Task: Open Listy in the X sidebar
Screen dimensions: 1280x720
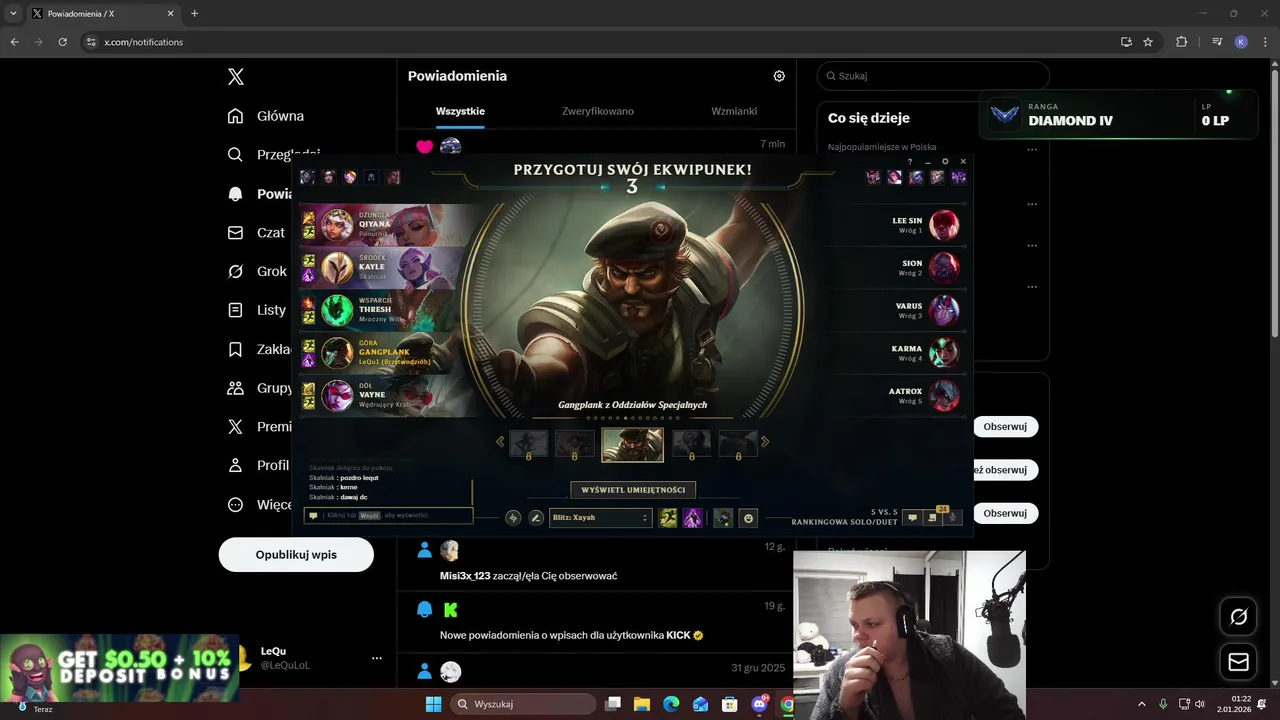Action: click(x=256, y=310)
